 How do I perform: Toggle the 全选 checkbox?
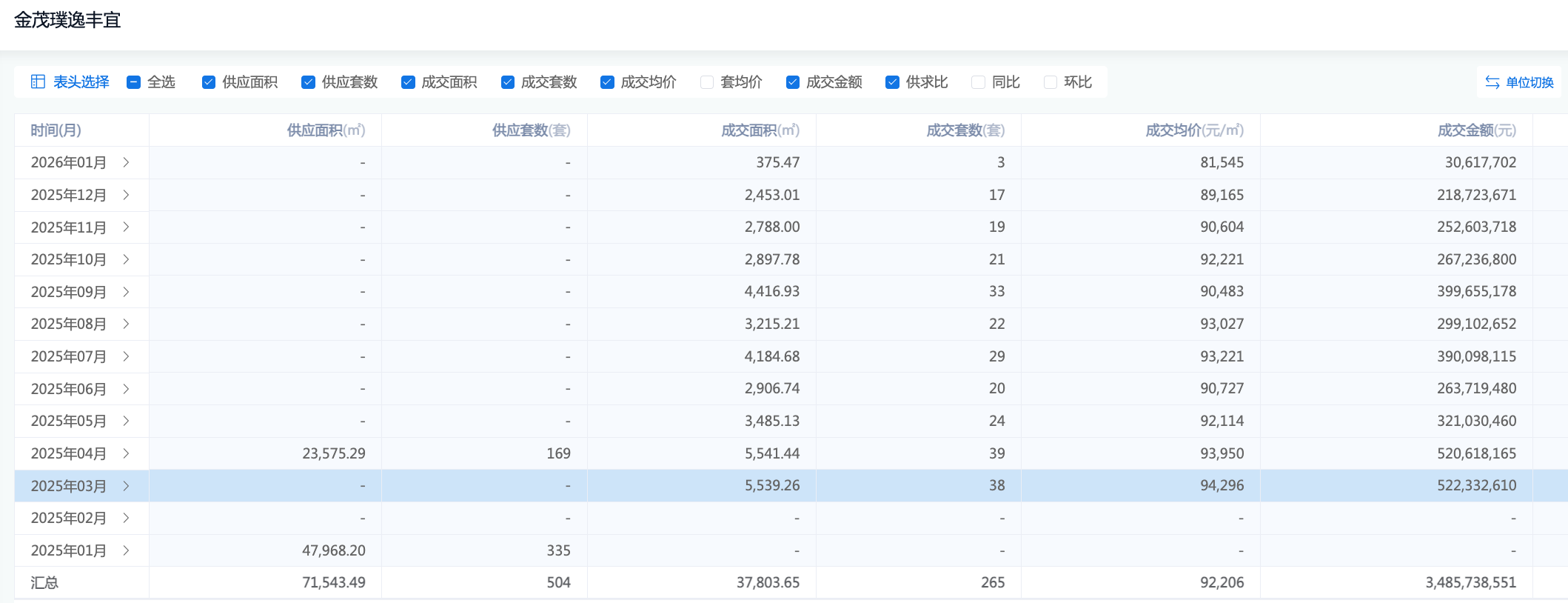pyautogui.click(x=134, y=82)
